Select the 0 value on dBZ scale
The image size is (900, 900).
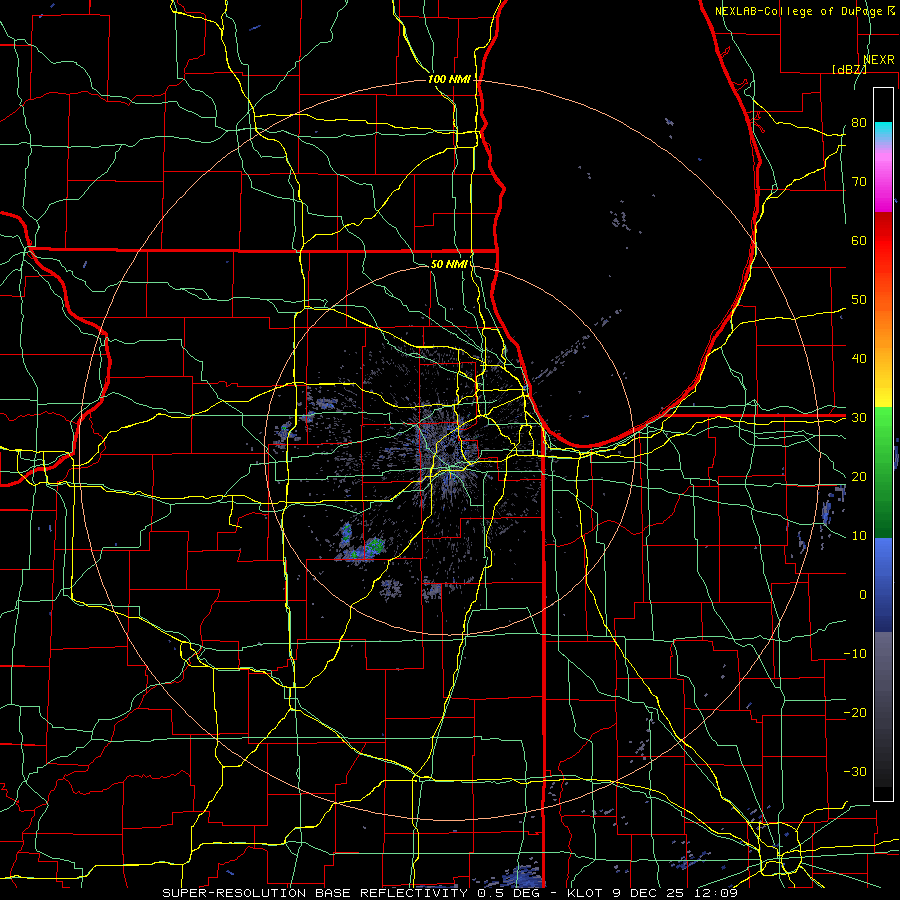[x=863, y=595]
